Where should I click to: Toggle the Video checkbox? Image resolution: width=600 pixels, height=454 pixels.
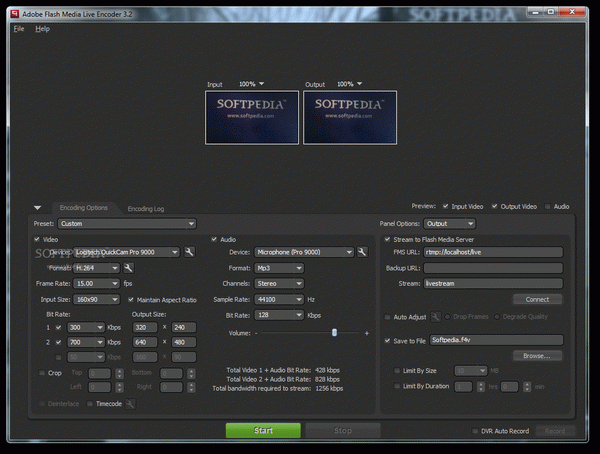37,239
